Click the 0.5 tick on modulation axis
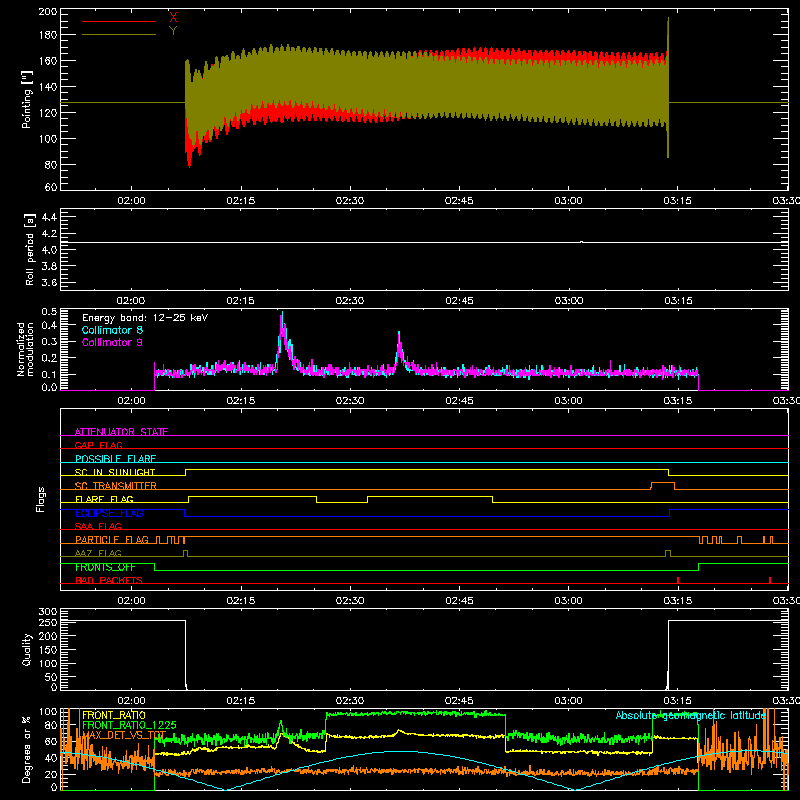This screenshot has height=800, width=800. (49, 312)
